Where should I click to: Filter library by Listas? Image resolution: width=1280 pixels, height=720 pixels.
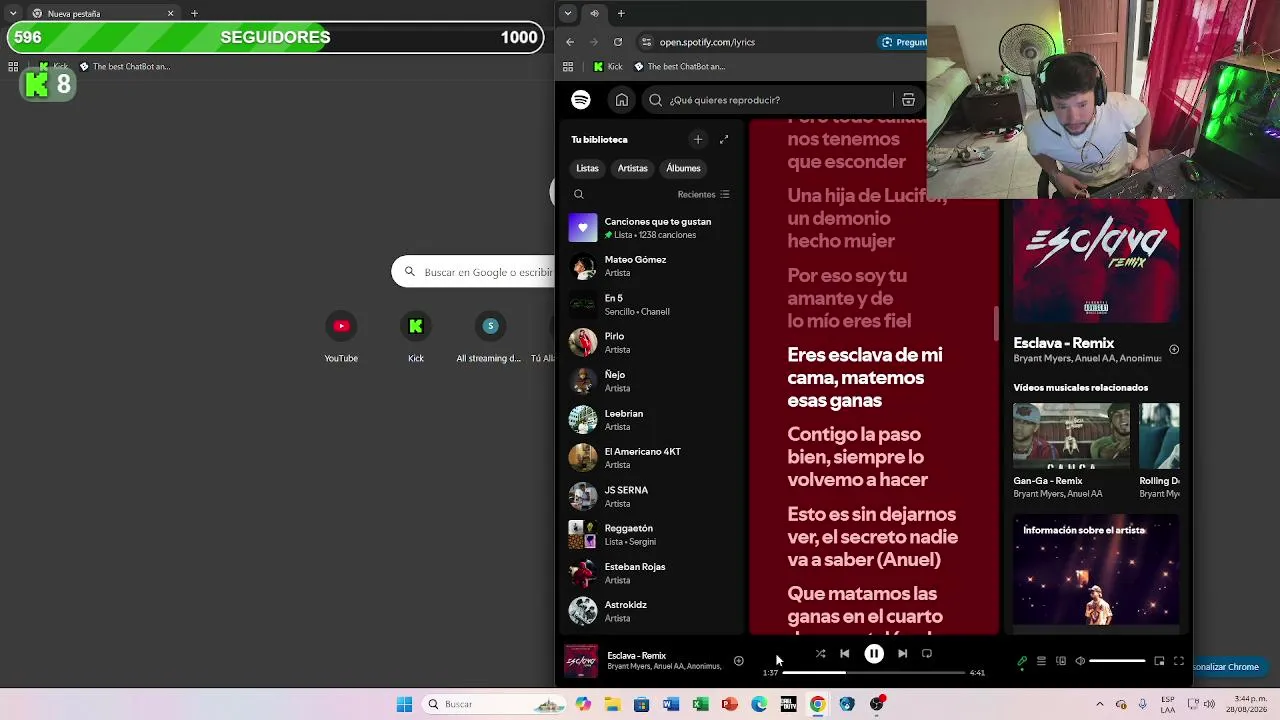click(x=587, y=168)
